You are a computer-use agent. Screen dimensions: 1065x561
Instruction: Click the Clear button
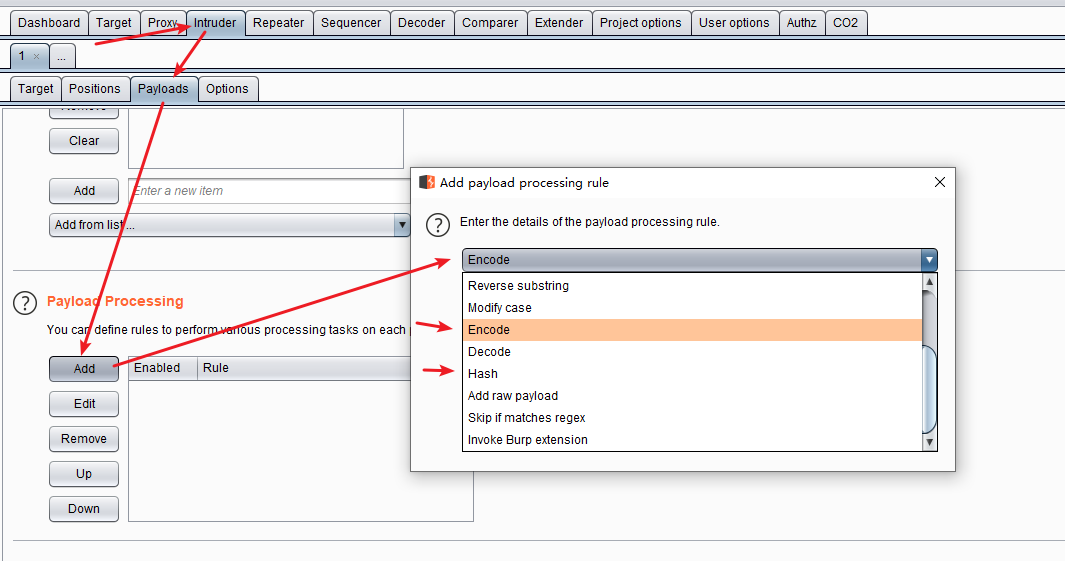(84, 141)
